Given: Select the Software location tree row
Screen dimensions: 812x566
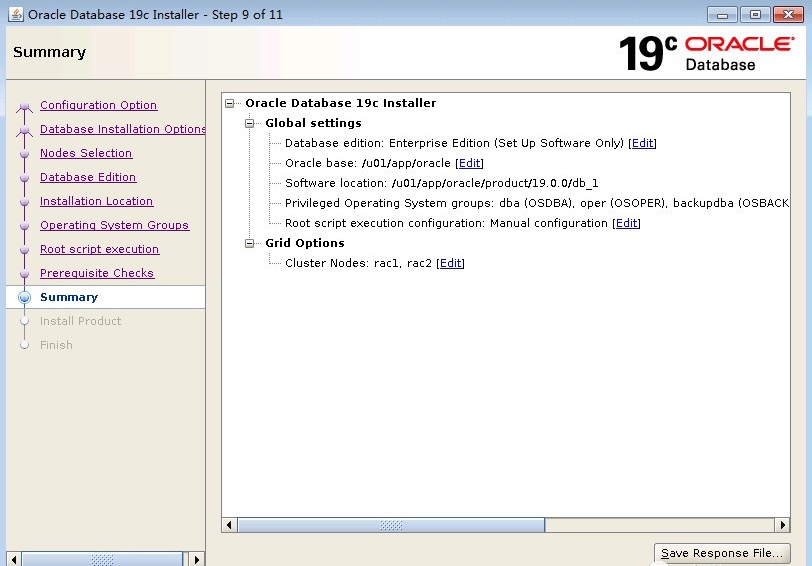Looking at the screenshot, I should click(x=441, y=183).
